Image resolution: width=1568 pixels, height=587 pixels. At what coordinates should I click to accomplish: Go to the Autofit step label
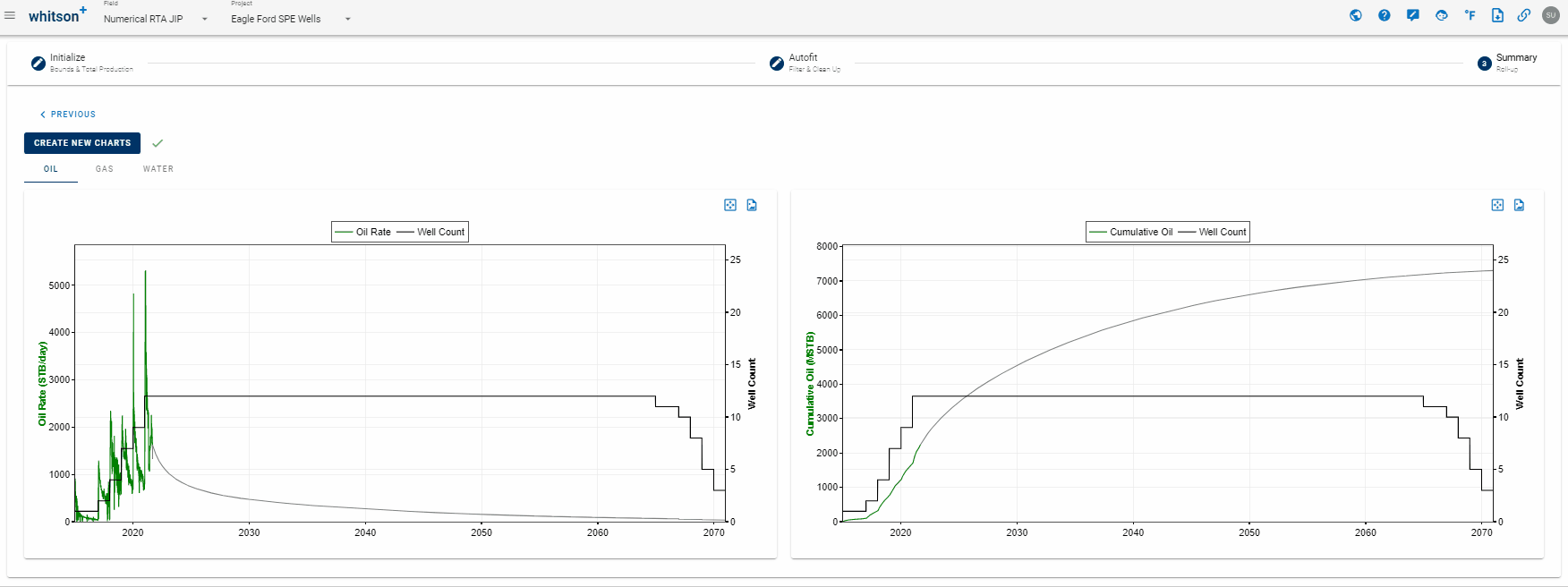click(x=803, y=57)
